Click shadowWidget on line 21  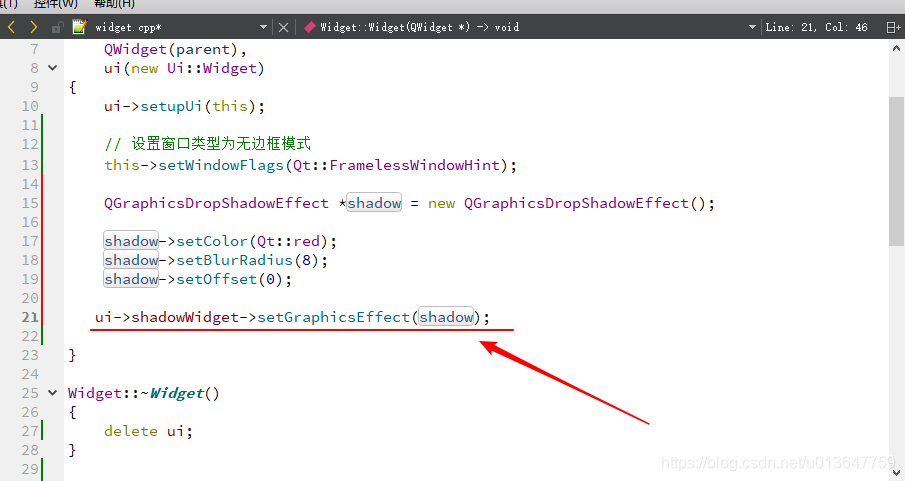coord(185,318)
